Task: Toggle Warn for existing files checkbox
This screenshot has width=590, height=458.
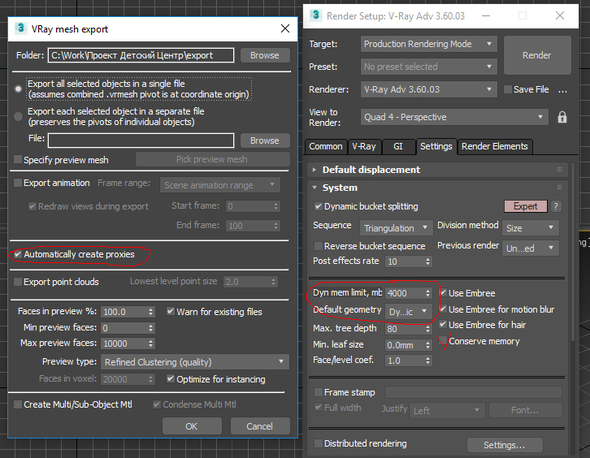Action: tap(170, 311)
